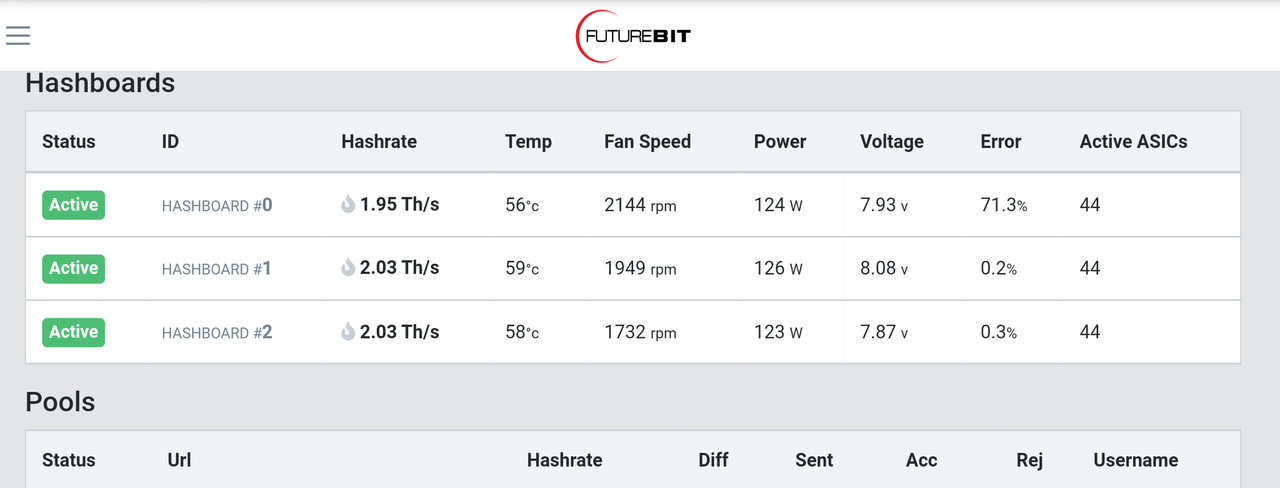Click the FutureBit logo

pos(634,36)
